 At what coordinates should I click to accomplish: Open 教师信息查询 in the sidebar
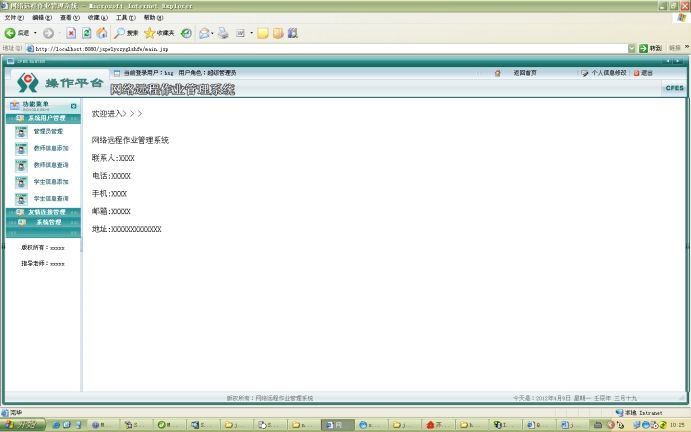pyautogui.click(x=51, y=165)
